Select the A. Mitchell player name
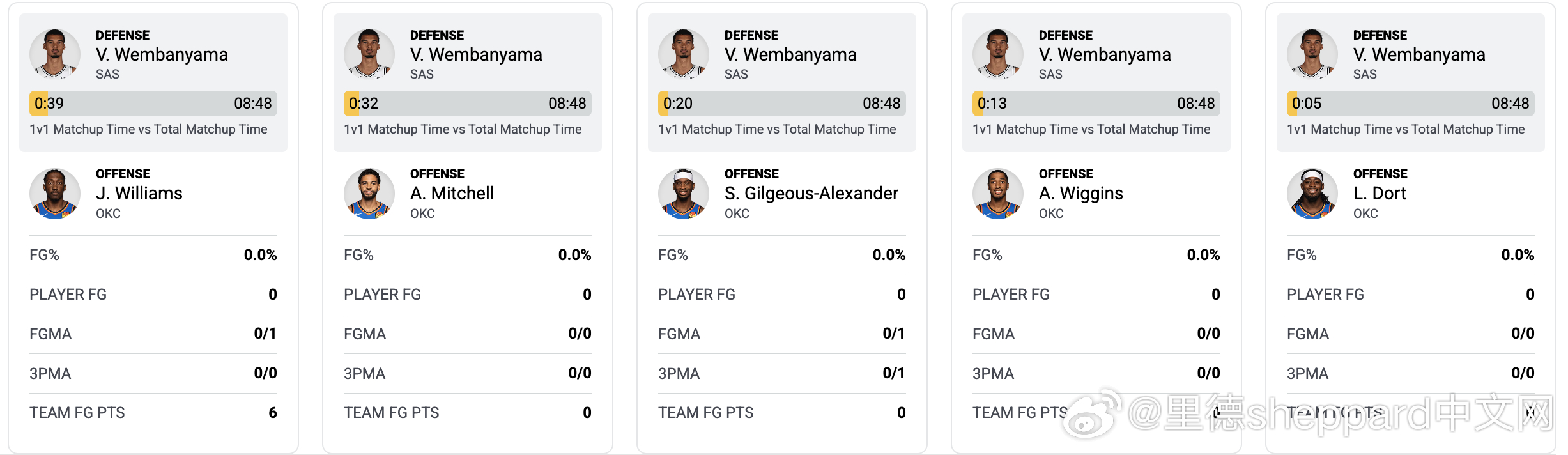This screenshot has height=455, width=1568. coord(452,193)
